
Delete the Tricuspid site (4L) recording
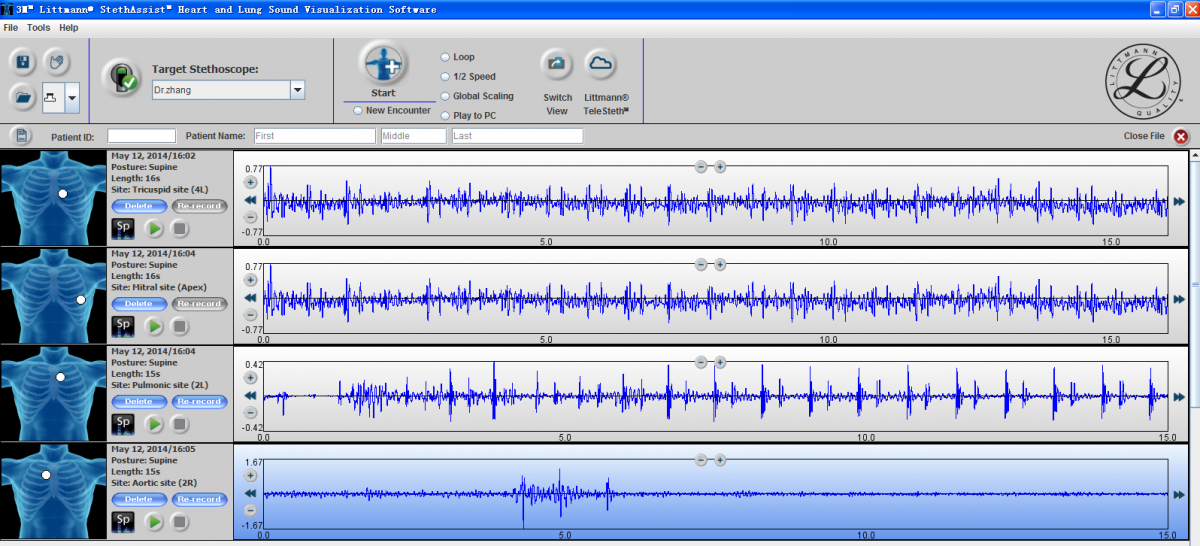138,206
